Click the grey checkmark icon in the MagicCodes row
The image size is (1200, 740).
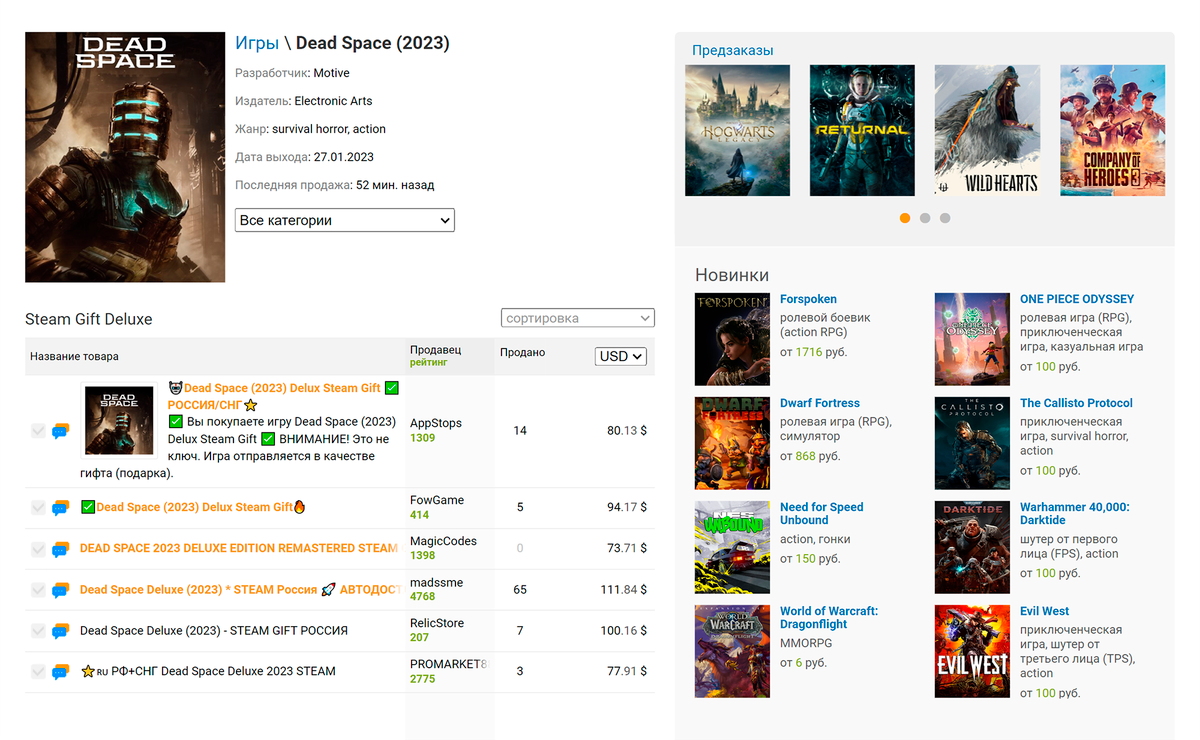pos(38,549)
